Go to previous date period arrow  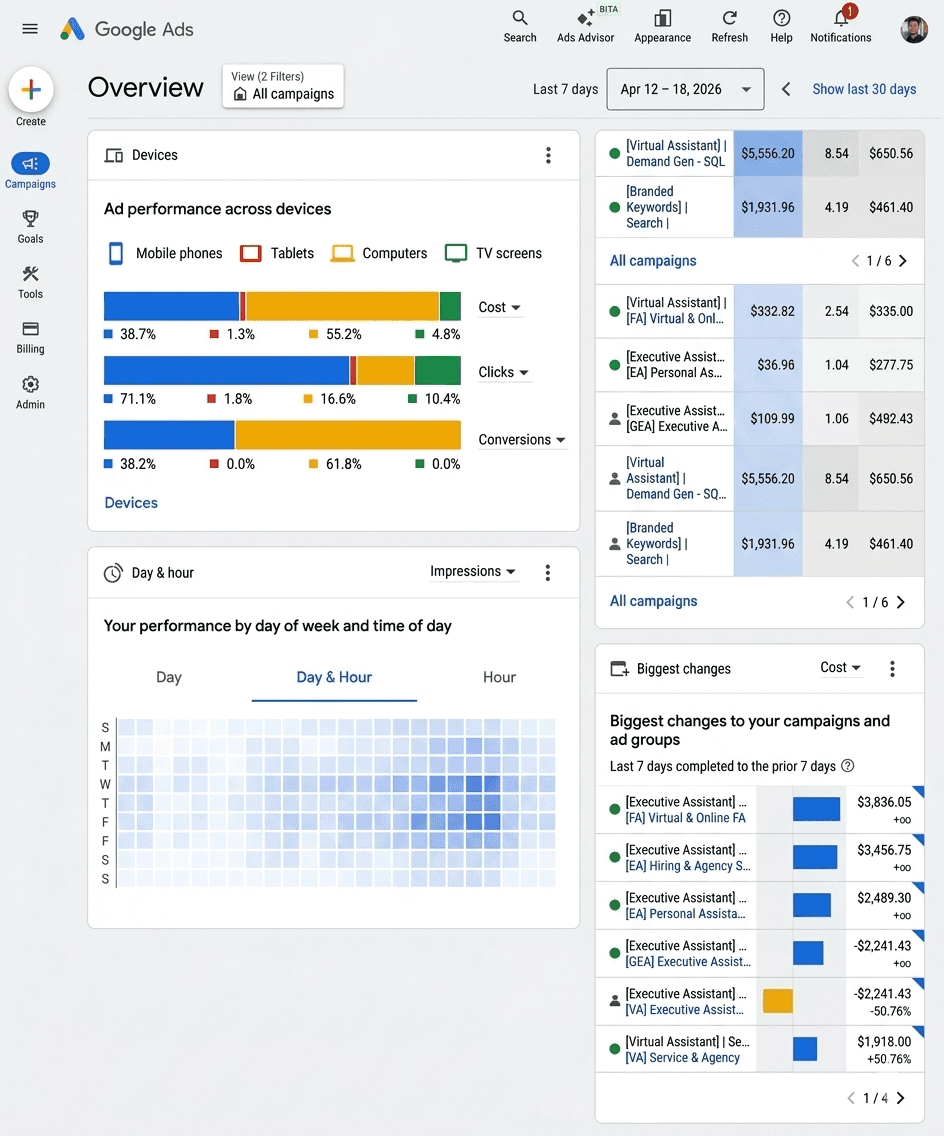tap(785, 89)
